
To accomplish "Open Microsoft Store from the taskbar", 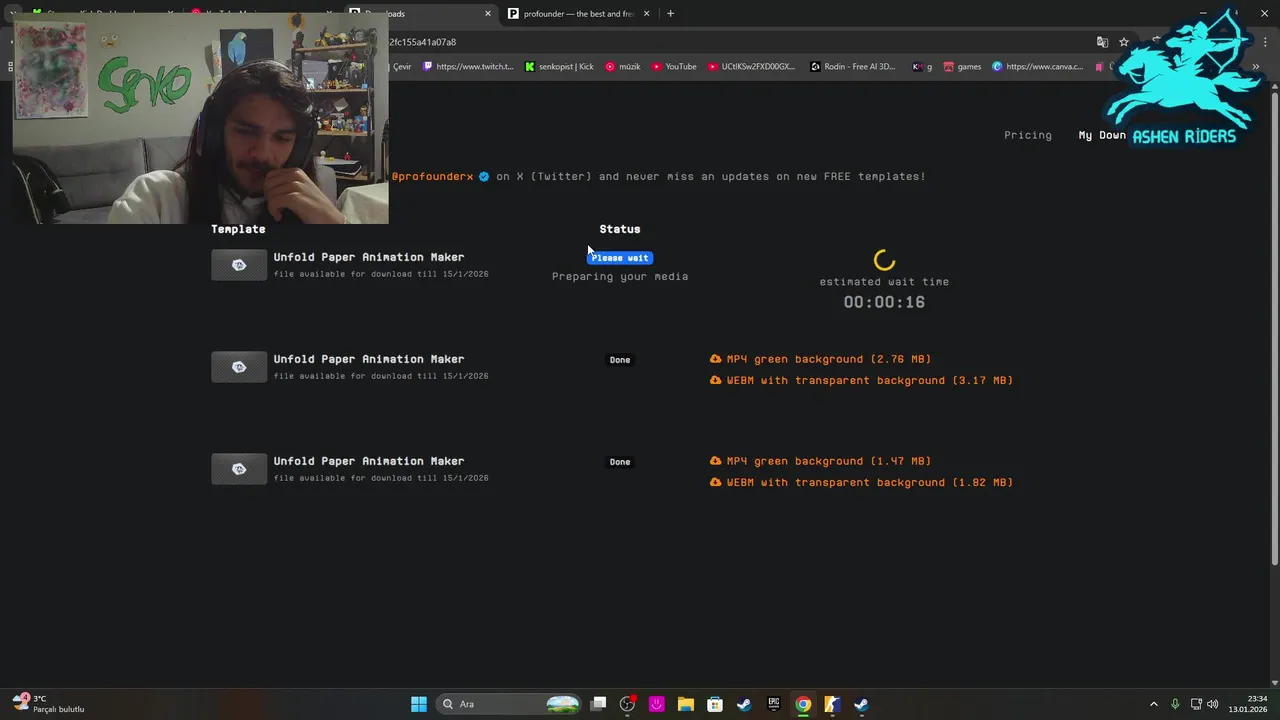I will [x=715, y=704].
